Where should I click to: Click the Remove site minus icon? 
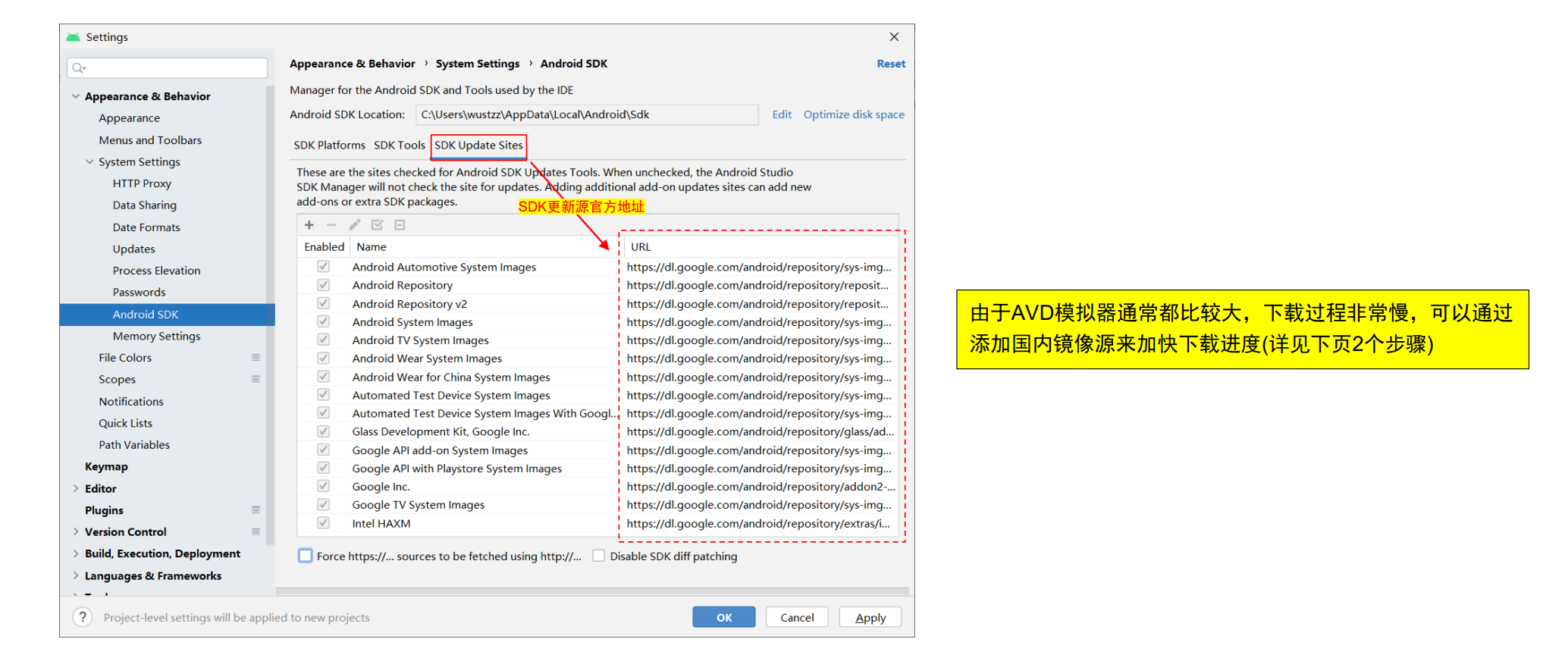[331, 225]
